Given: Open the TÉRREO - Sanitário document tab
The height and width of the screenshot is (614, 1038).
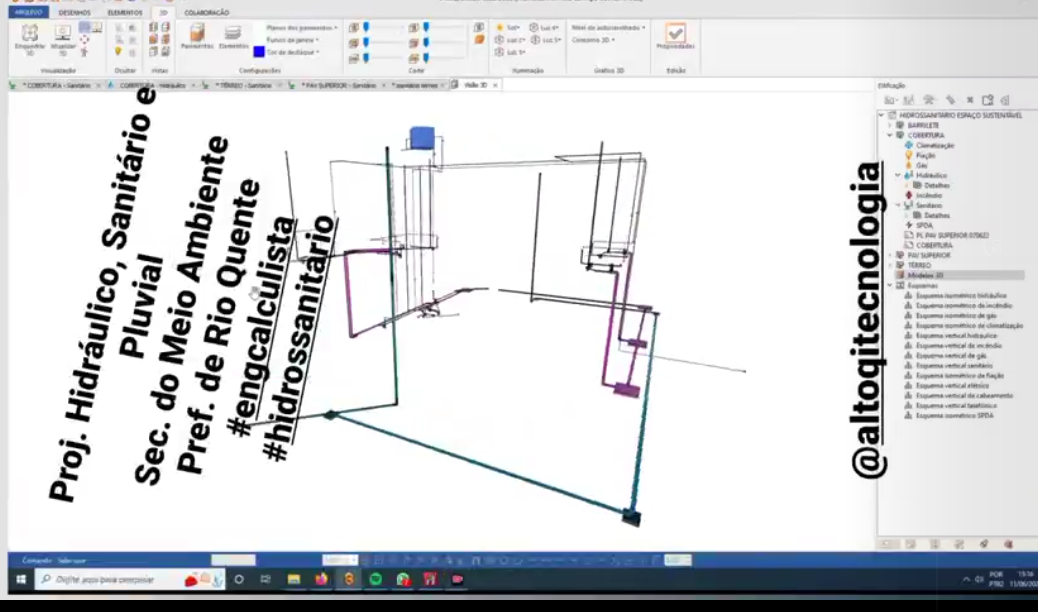Looking at the screenshot, I should pyautogui.click(x=244, y=85).
